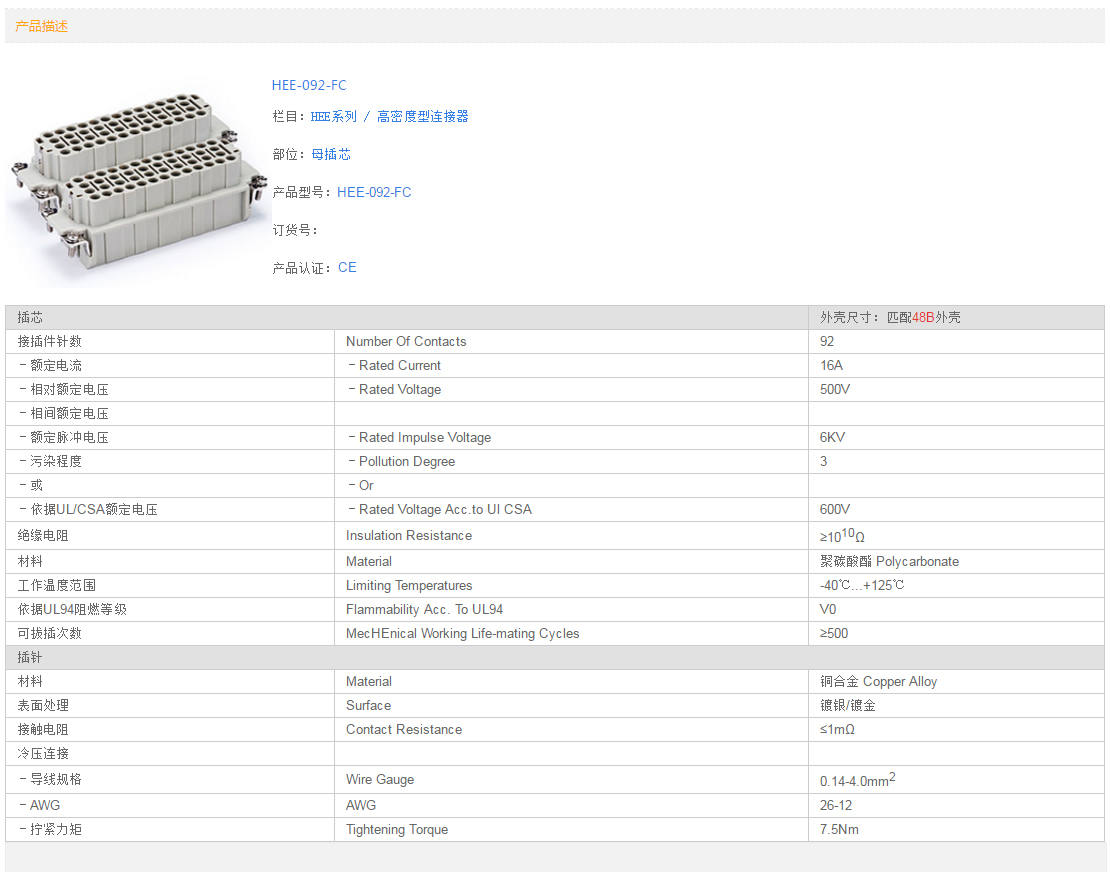Select the 7.5Nm tightening torque value
The image size is (1110, 878).
(x=839, y=829)
